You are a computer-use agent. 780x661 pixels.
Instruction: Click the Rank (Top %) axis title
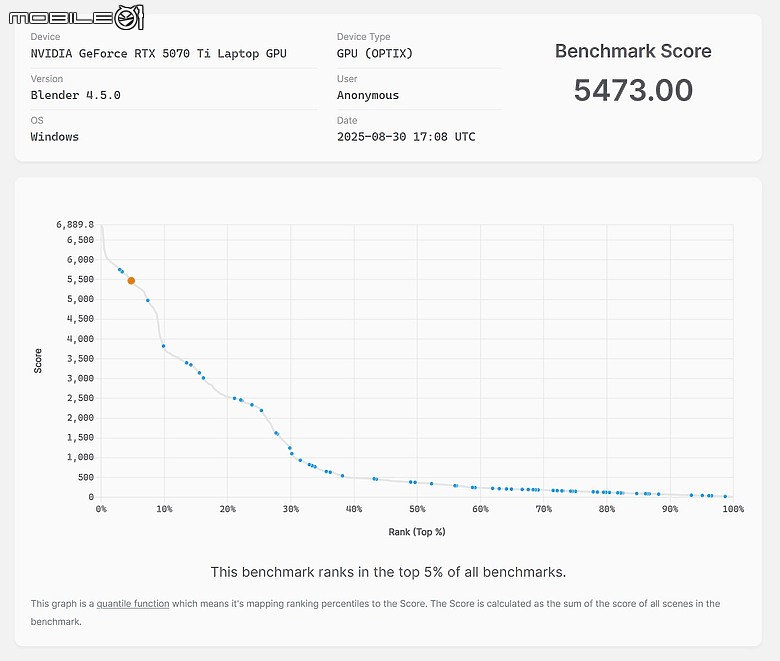click(x=417, y=532)
